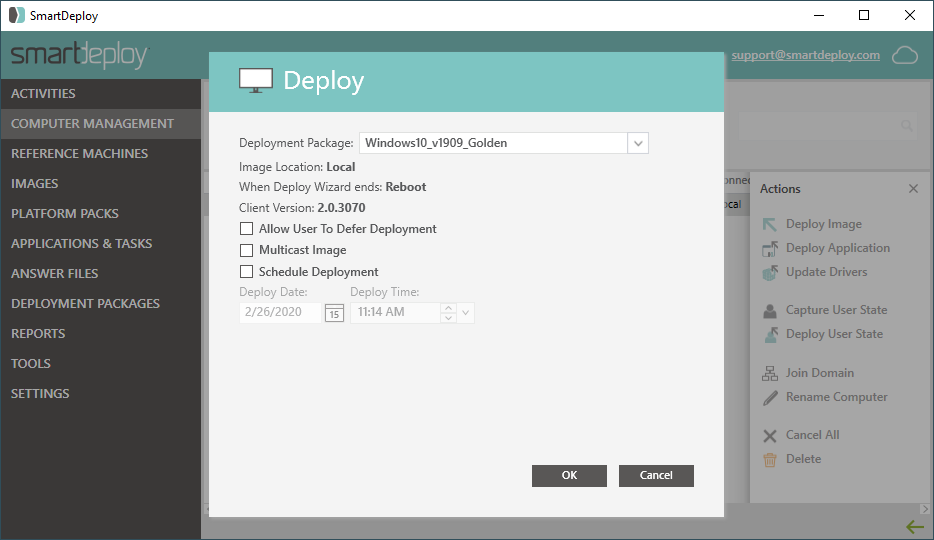This screenshot has height=540, width=934.
Task: Open the Deploy Time dropdown arrow
Action: coord(466,313)
